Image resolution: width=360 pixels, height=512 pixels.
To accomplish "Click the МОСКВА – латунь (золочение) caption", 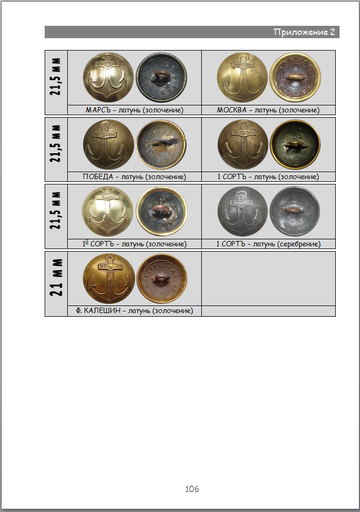I will [268, 110].
